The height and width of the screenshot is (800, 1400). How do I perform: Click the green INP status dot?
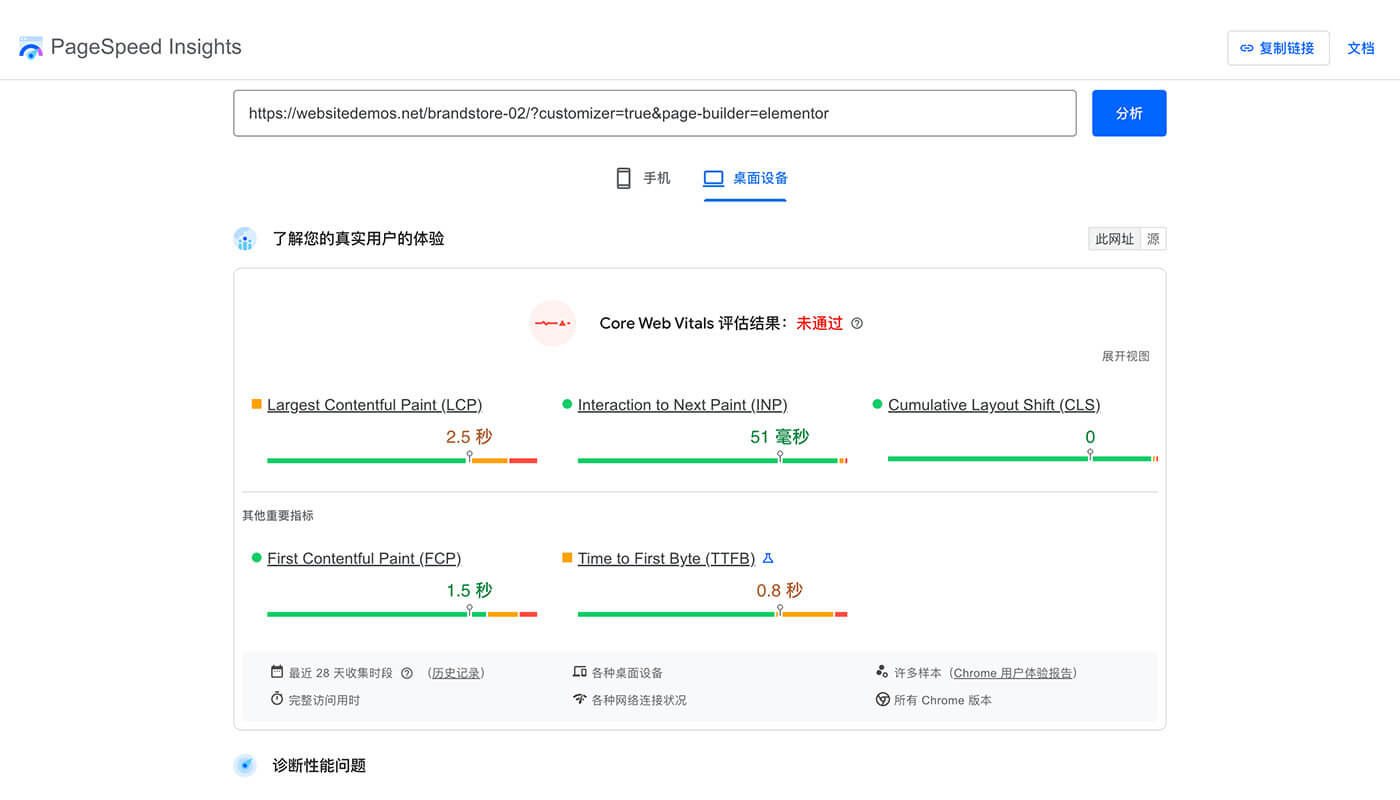[x=567, y=404]
